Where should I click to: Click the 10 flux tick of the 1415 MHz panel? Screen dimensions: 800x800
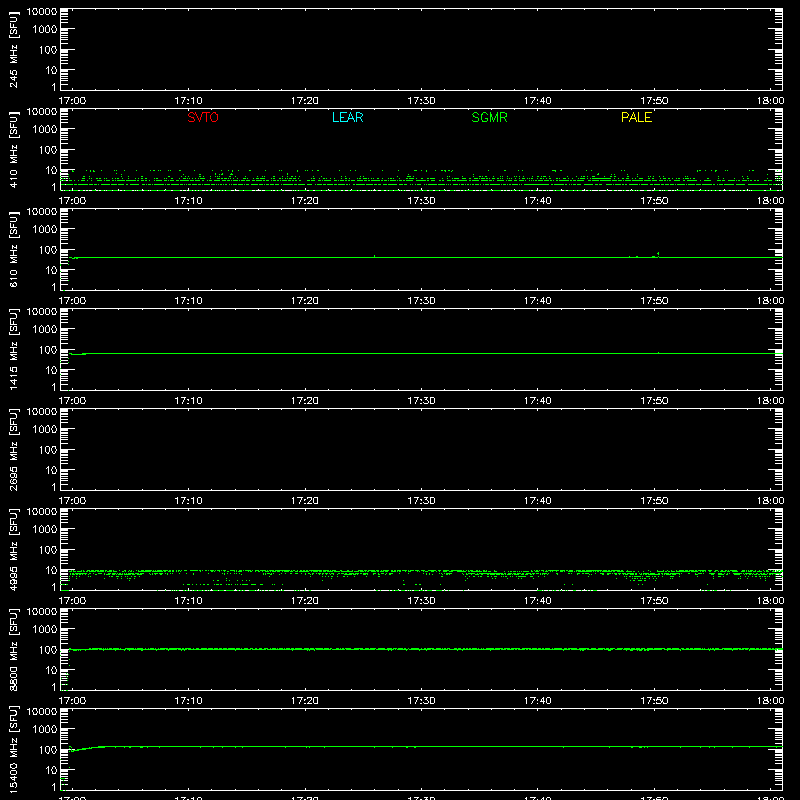click(51, 370)
